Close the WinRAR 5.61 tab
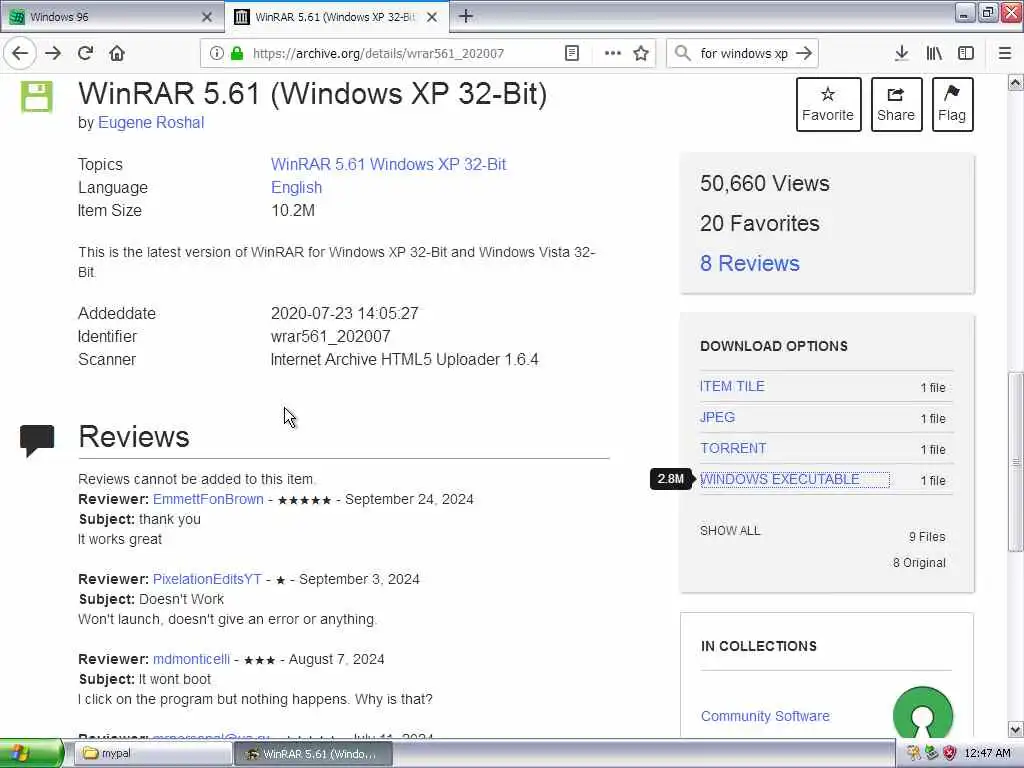The height and width of the screenshot is (768, 1024). click(432, 17)
